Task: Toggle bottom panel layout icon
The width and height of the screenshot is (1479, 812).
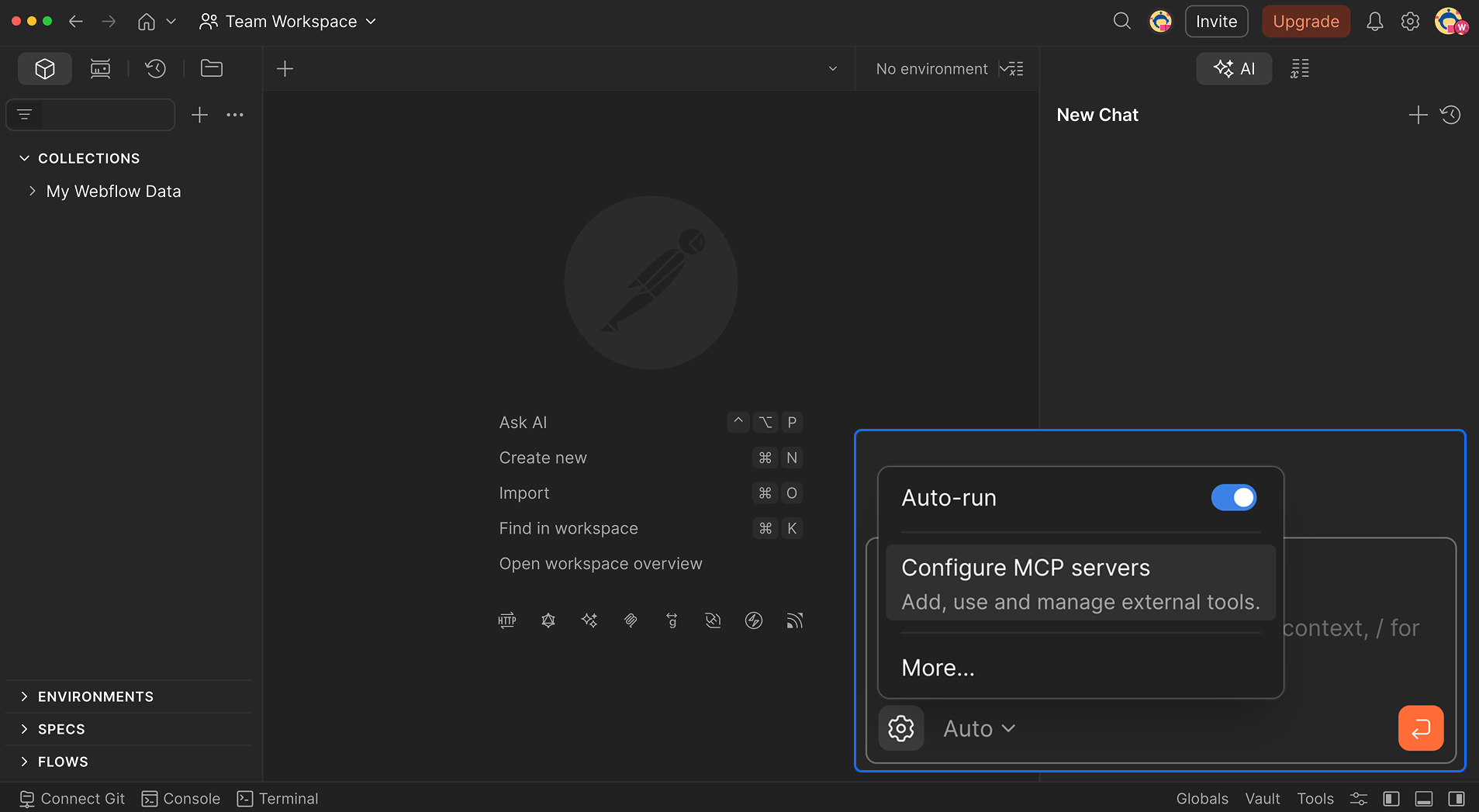Action: pos(1424,799)
